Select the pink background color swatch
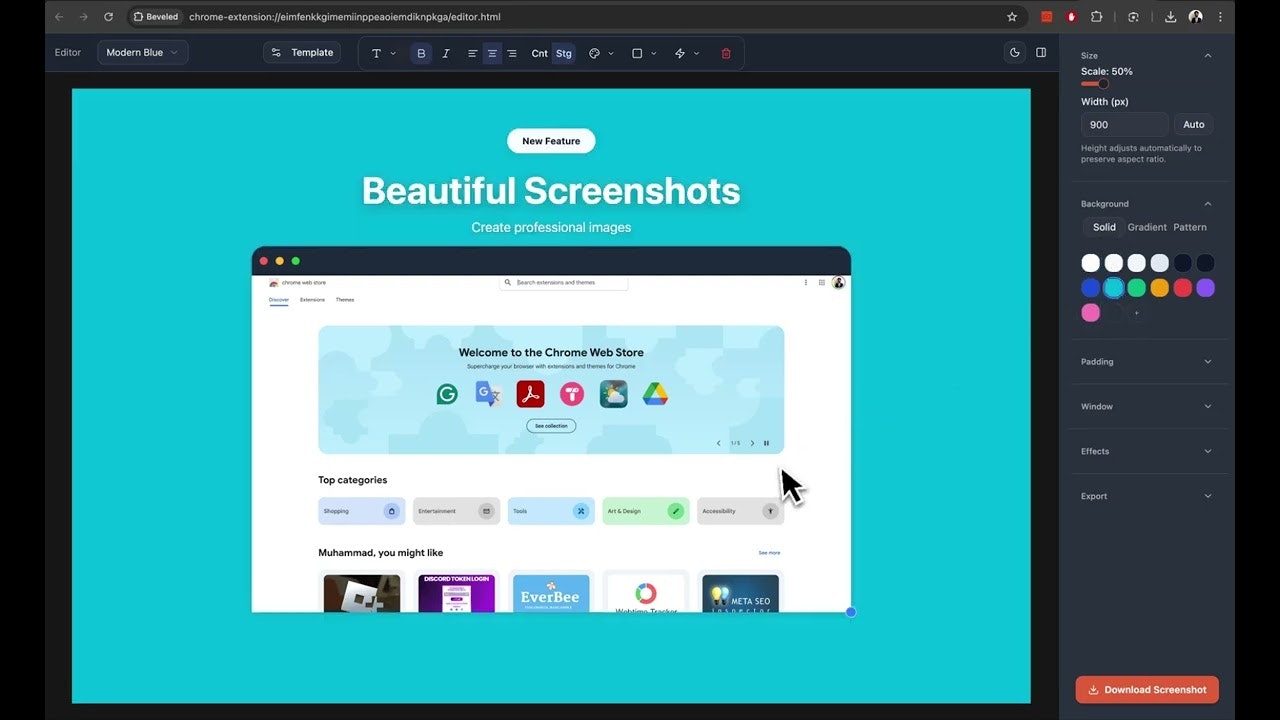 tap(1090, 312)
